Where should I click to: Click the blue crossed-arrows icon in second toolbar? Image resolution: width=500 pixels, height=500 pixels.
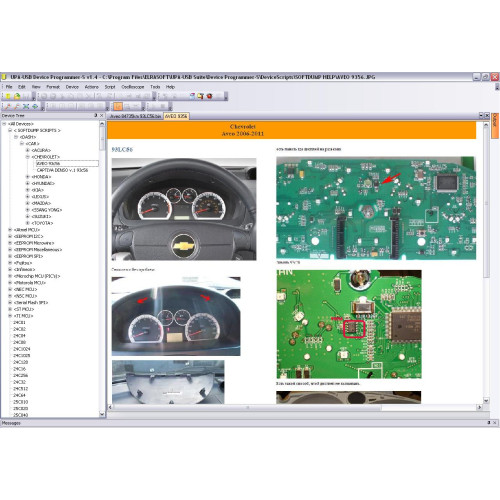point(26,106)
